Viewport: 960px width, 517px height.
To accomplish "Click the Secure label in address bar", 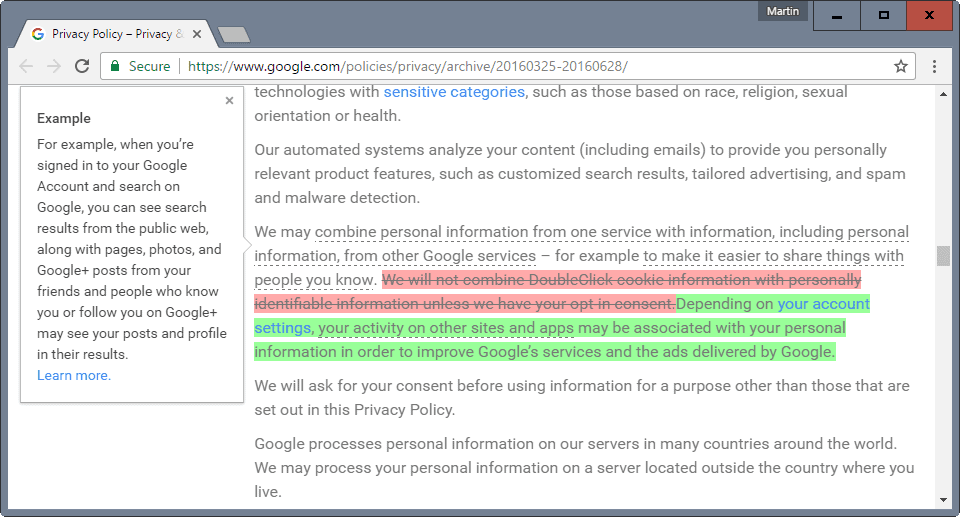I will [x=149, y=66].
